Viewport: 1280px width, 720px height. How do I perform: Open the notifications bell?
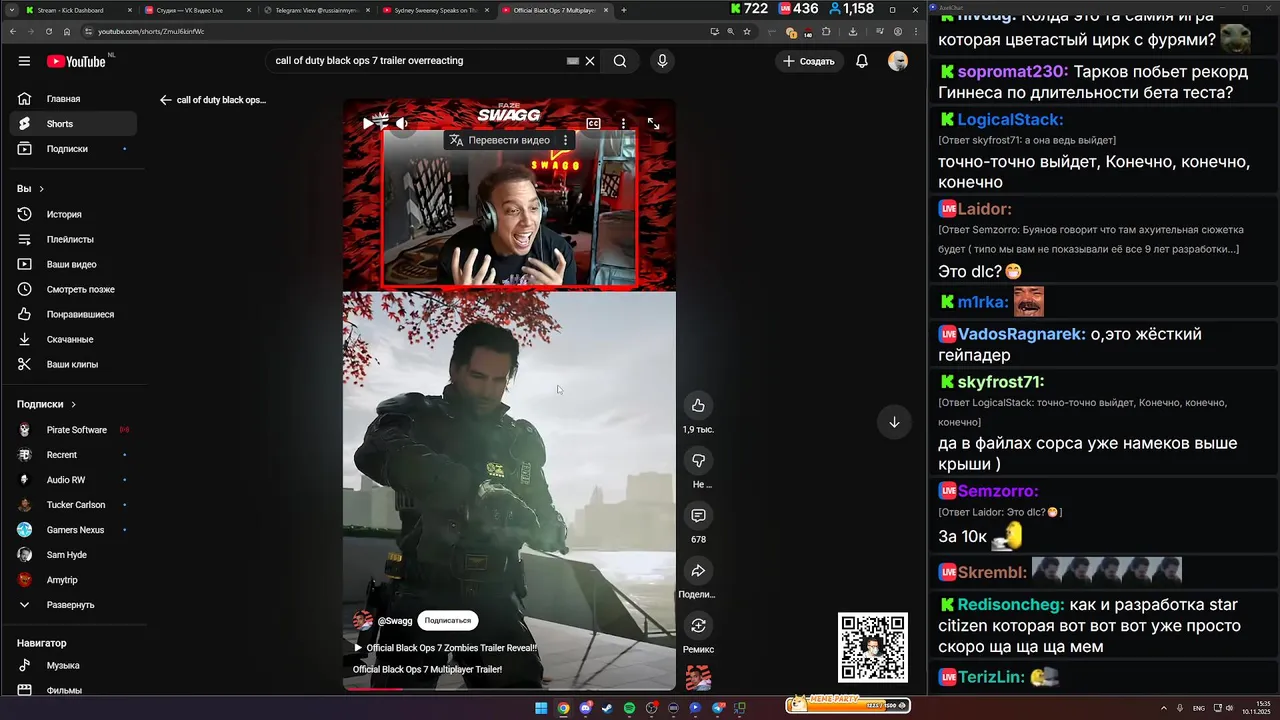pos(862,61)
